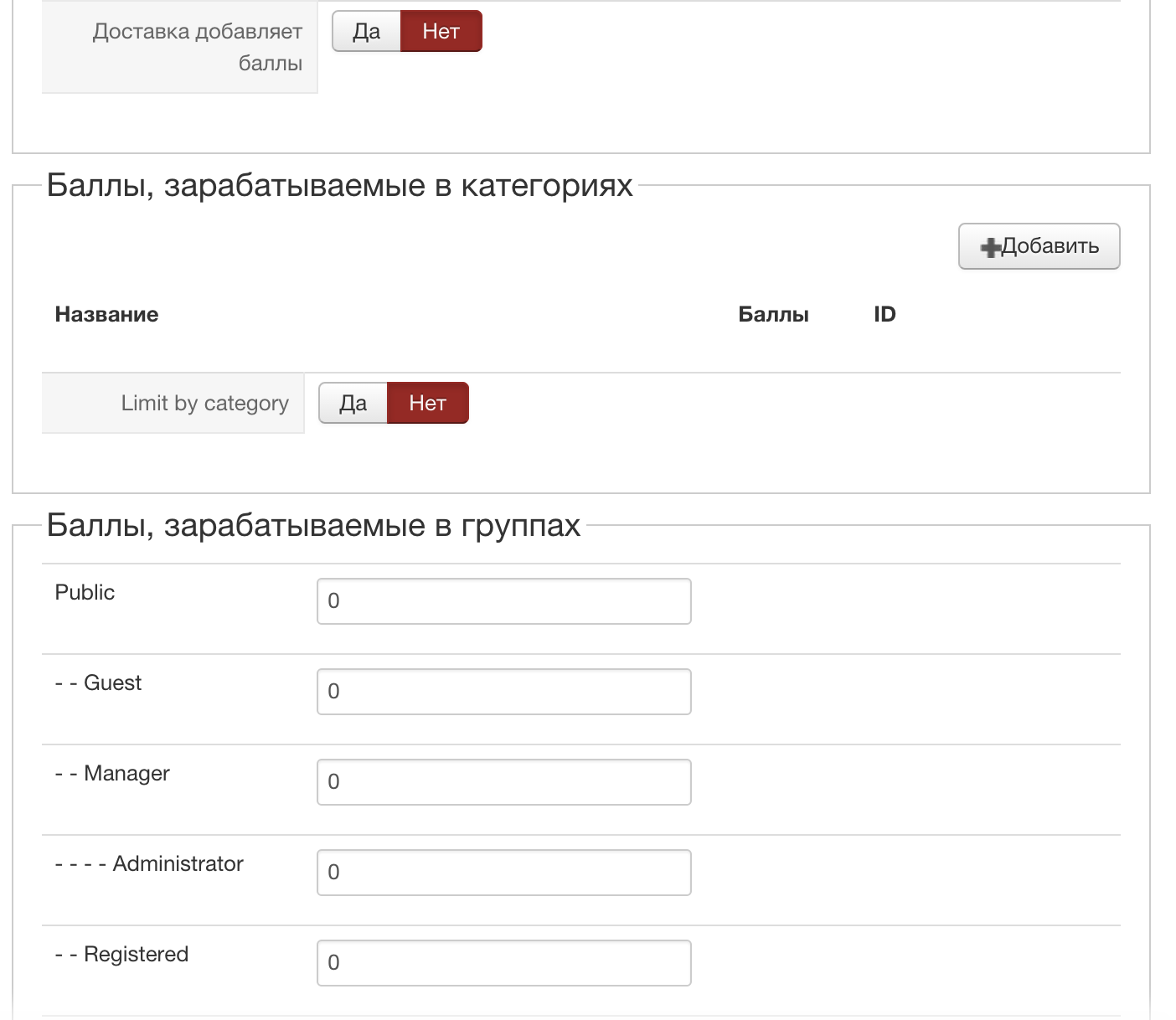Click the Баллы, зарабатываемые в группах heading
This screenshot has width=1176, height=1020.
click(x=313, y=525)
